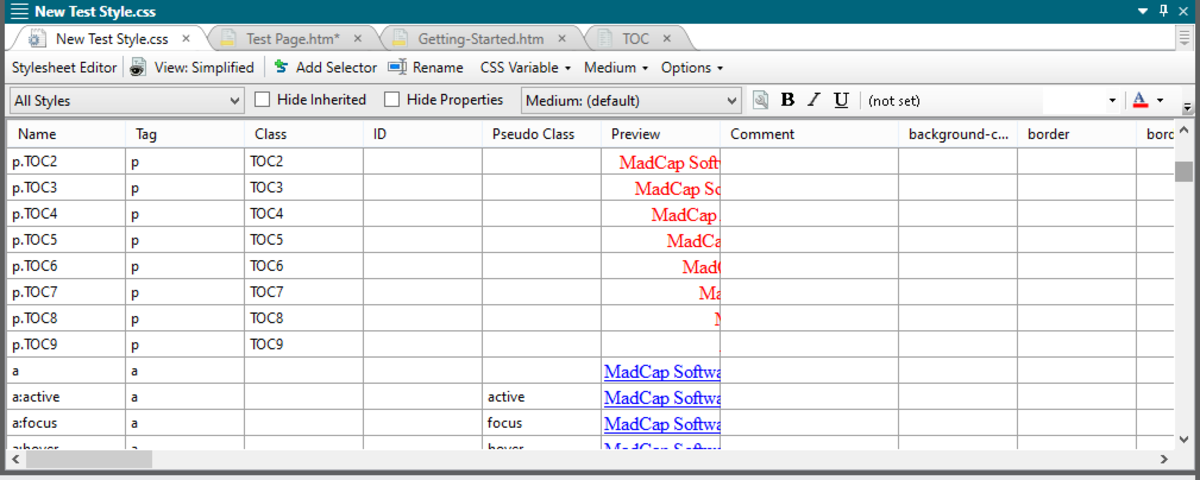The image size is (1200, 480).
Task: Enable the Hide Inherited checkbox
Action: tap(263, 100)
